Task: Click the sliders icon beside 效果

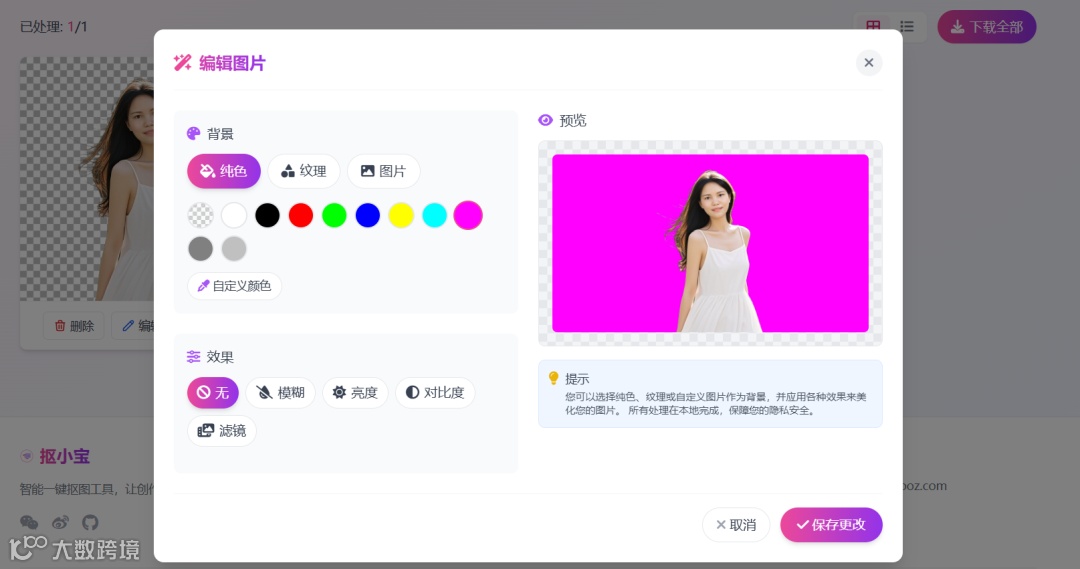Action: click(x=194, y=357)
